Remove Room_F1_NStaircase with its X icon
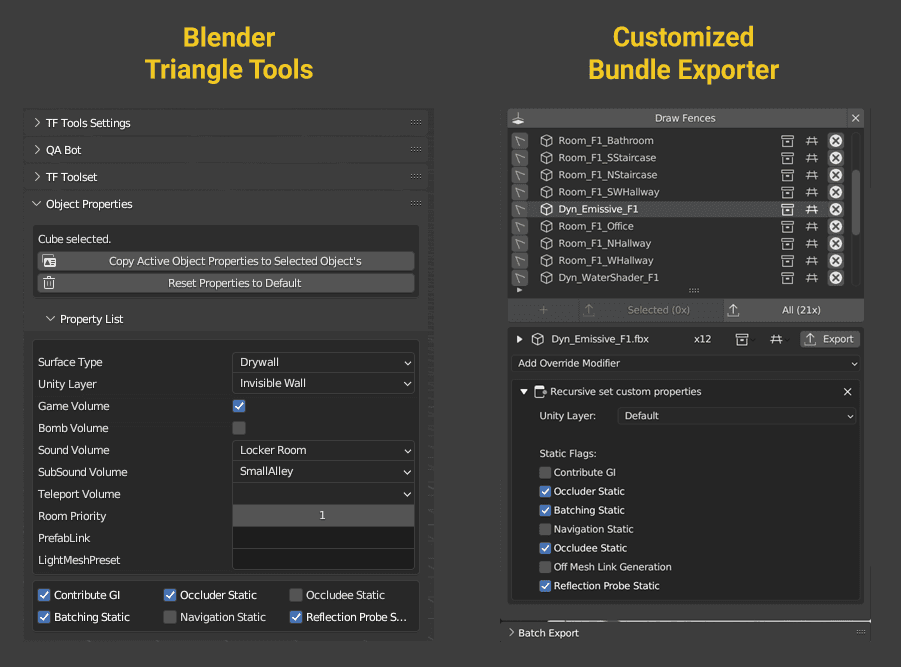This screenshot has width=901, height=667. [x=835, y=175]
